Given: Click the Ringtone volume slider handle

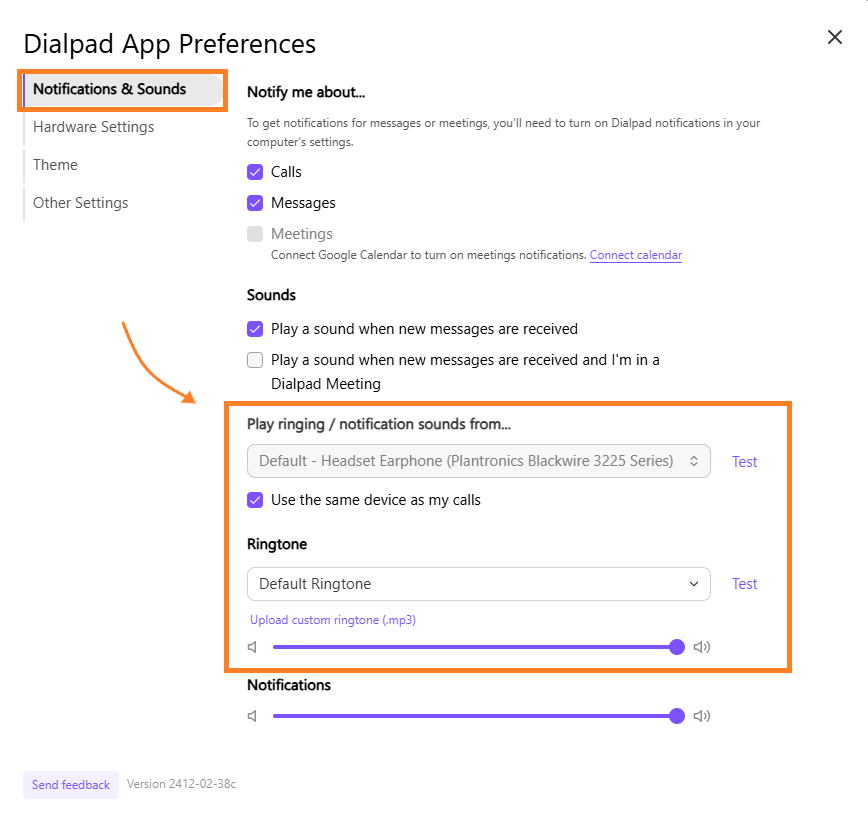Looking at the screenshot, I should tap(676, 647).
